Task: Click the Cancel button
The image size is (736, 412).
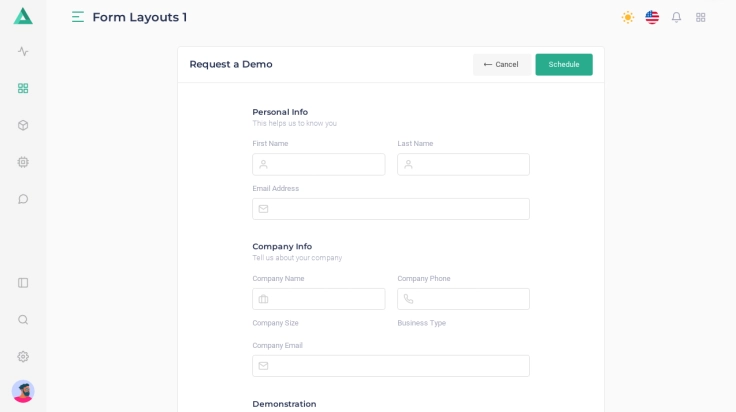Action: 501,64
